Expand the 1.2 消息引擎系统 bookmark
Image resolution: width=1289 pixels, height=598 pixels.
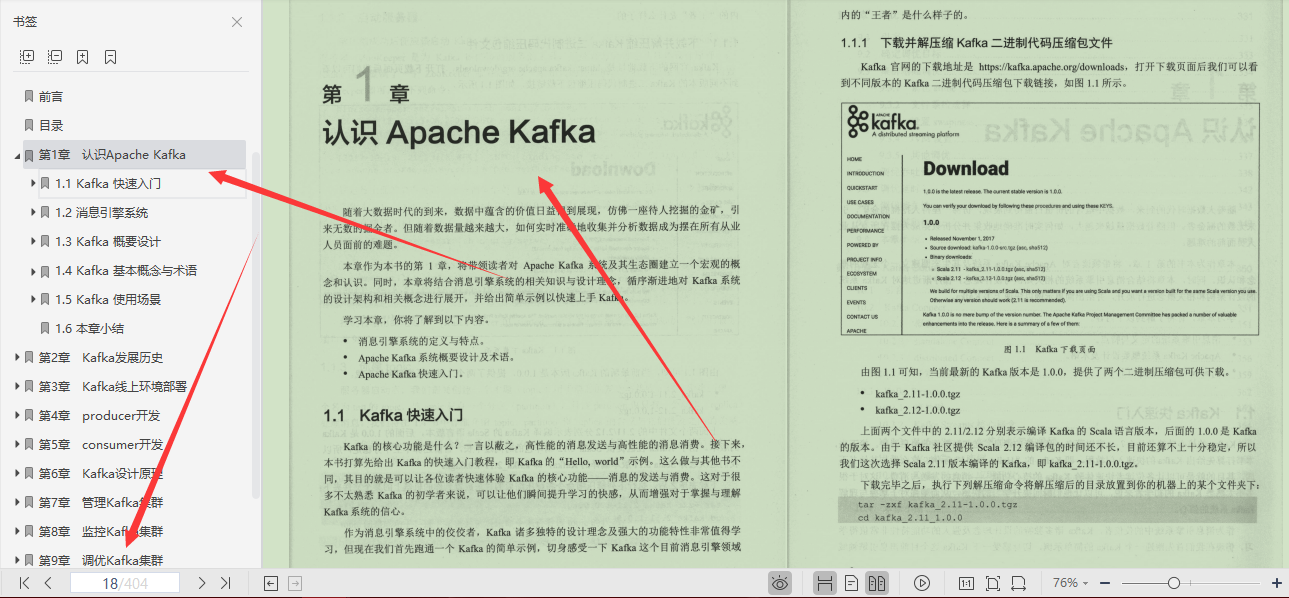pos(33,212)
